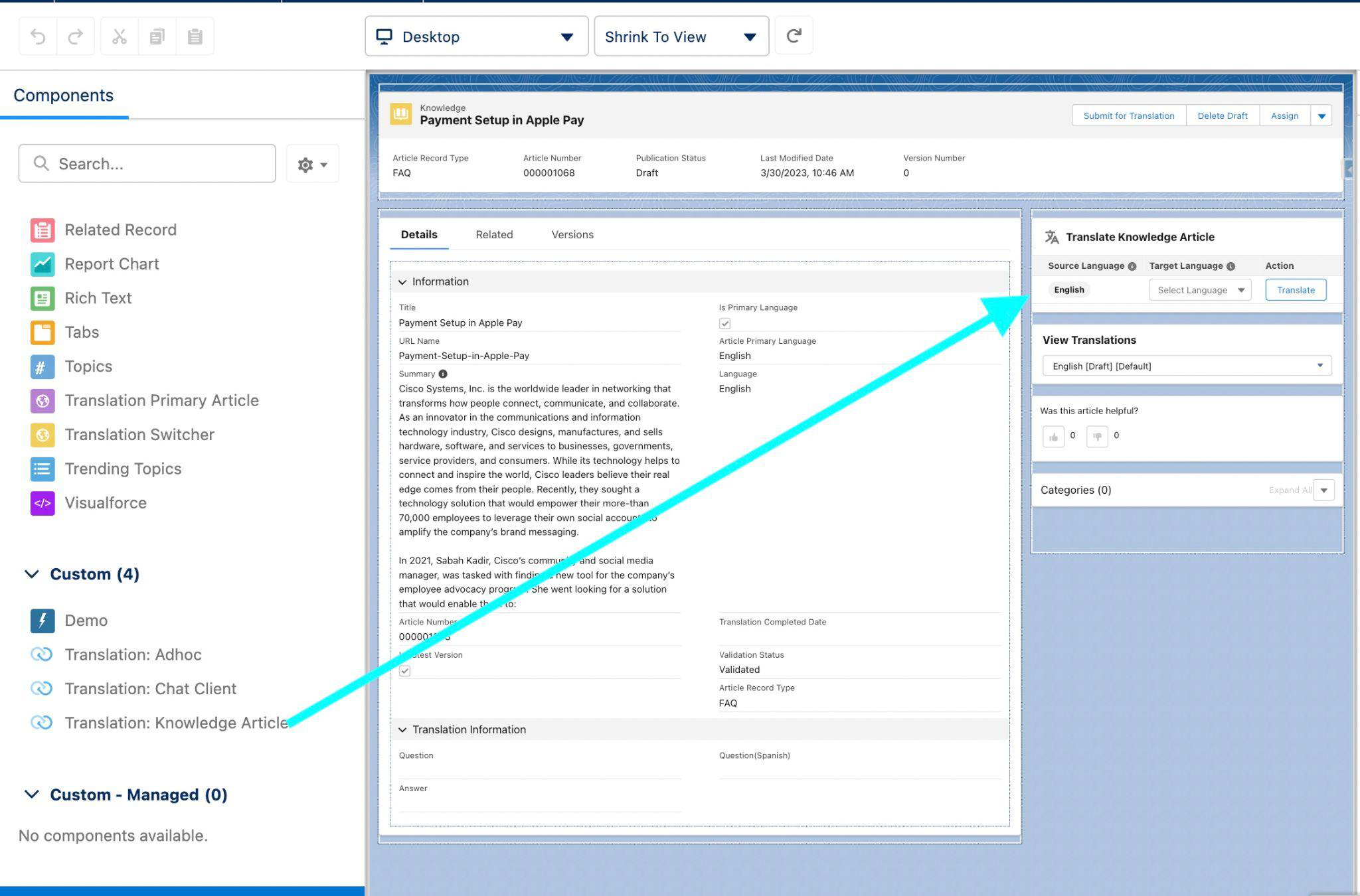Toggle the Is Primary Language checkbox

tap(724, 324)
